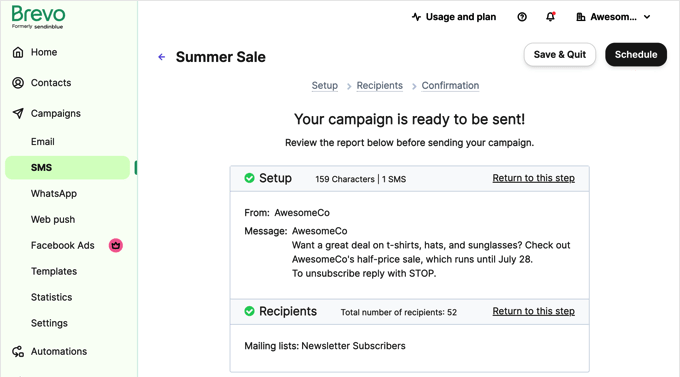This screenshot has width=680, height=377.
Task: Click 'To unsubscribe reply with STOP.' text
Action: (x=364, y=273)
